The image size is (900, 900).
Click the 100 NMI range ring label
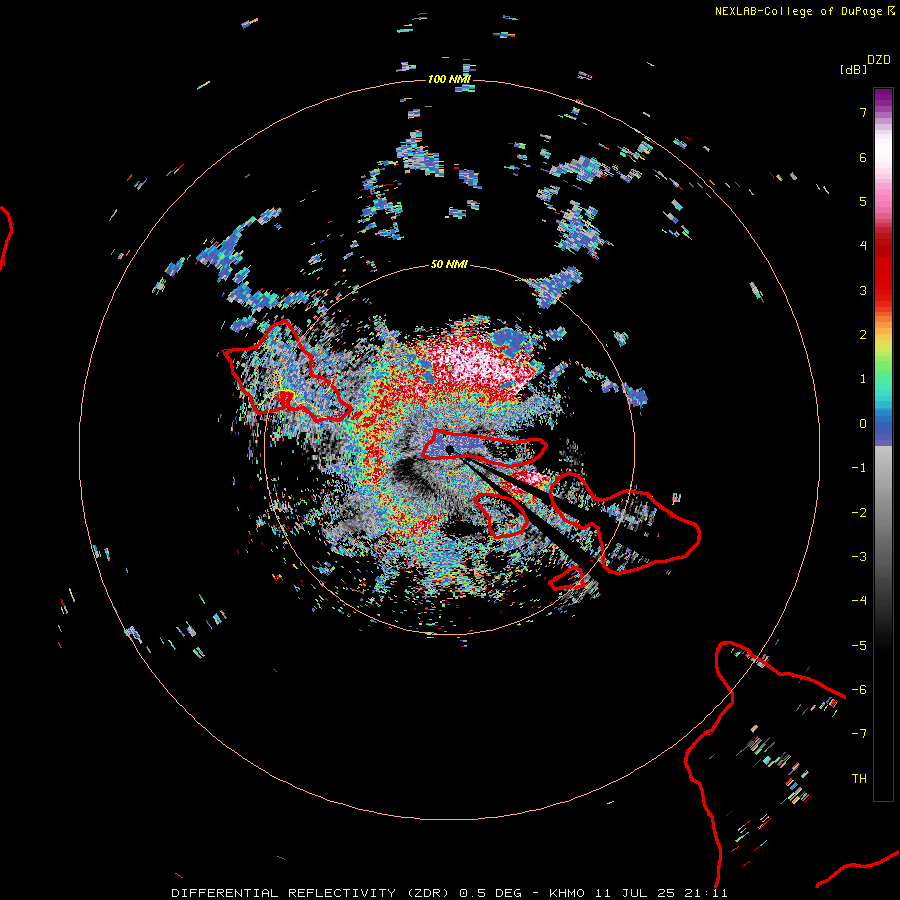tap(449, 79)
